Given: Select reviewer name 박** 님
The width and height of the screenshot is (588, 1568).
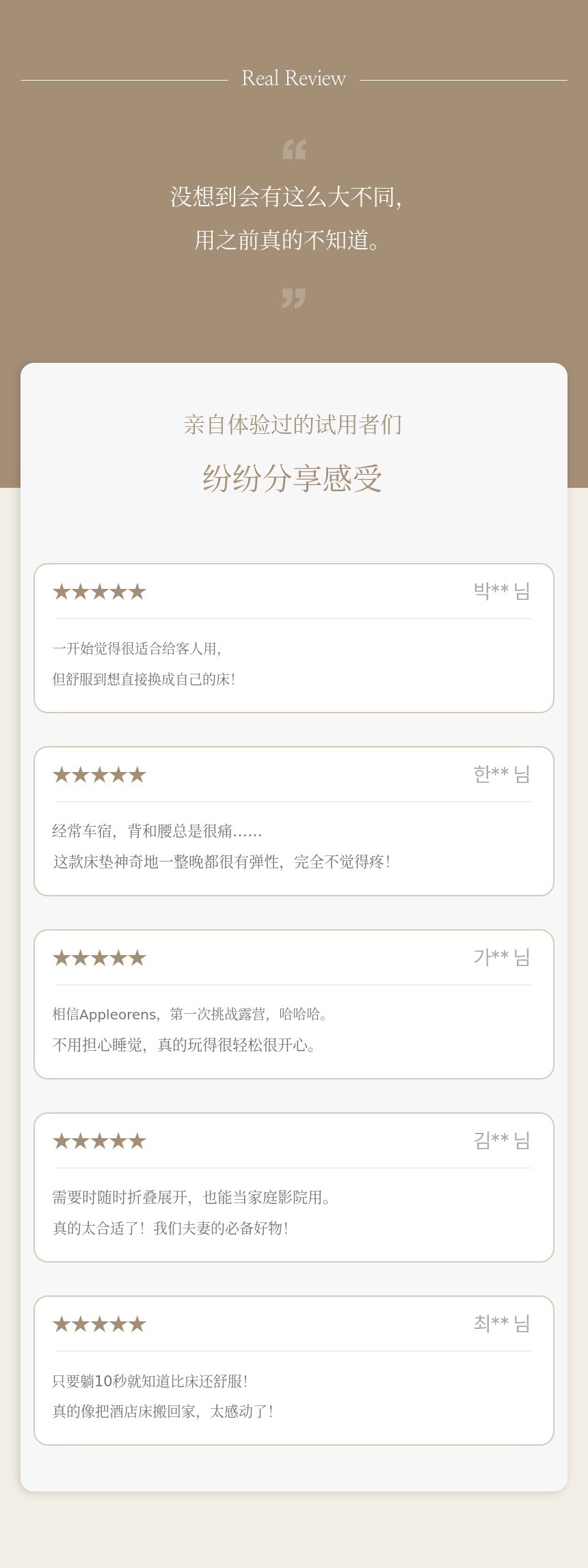Looking at the screenshot, I should 502,591.
